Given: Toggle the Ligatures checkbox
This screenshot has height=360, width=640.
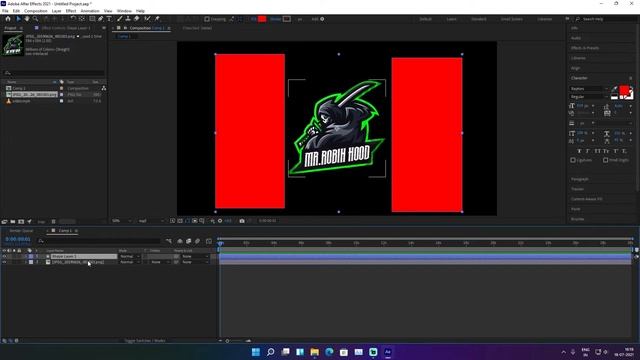Looking at the screenshot, I should point(573,160).
